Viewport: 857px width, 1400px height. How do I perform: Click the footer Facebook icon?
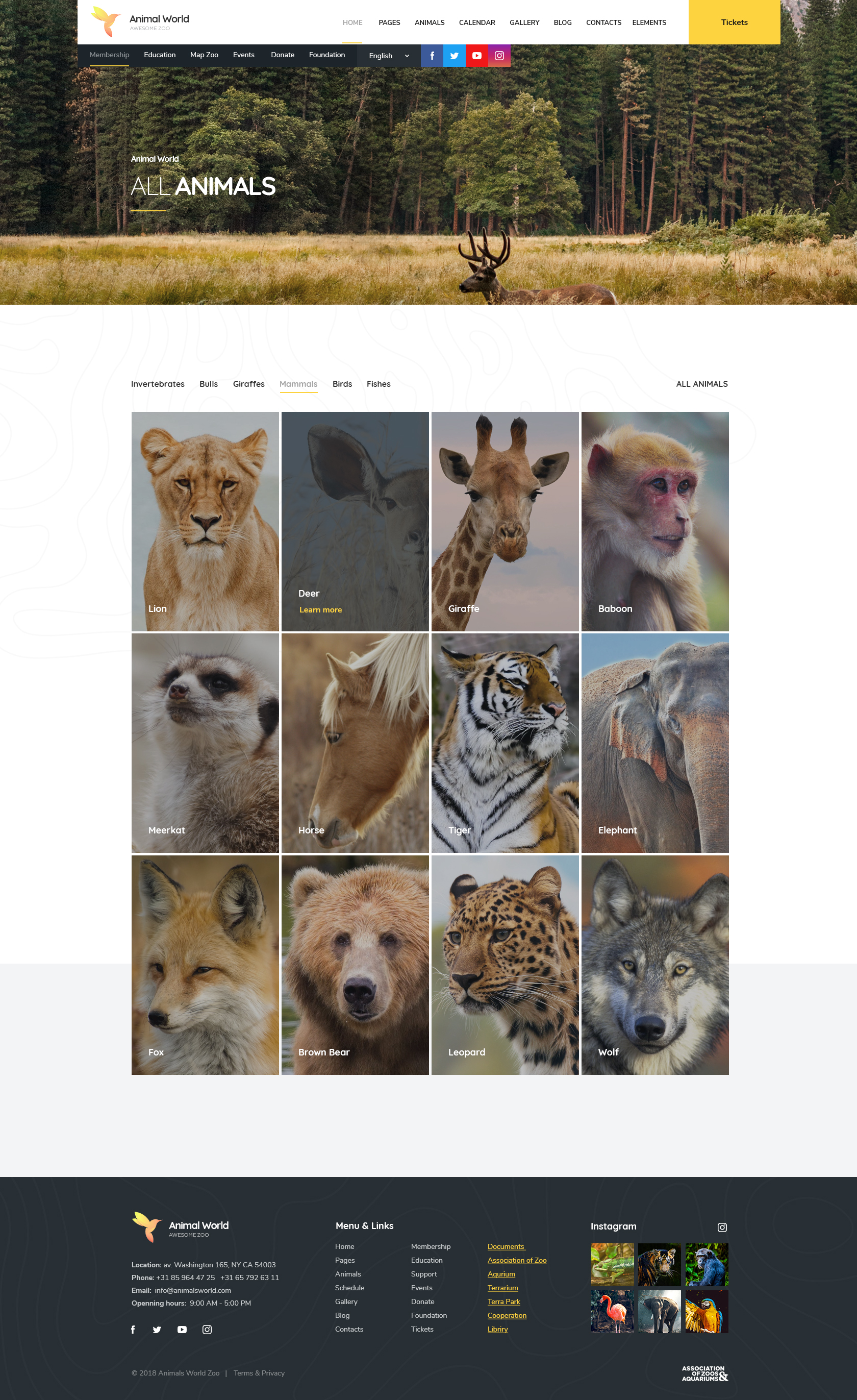tap(133, 1330)
